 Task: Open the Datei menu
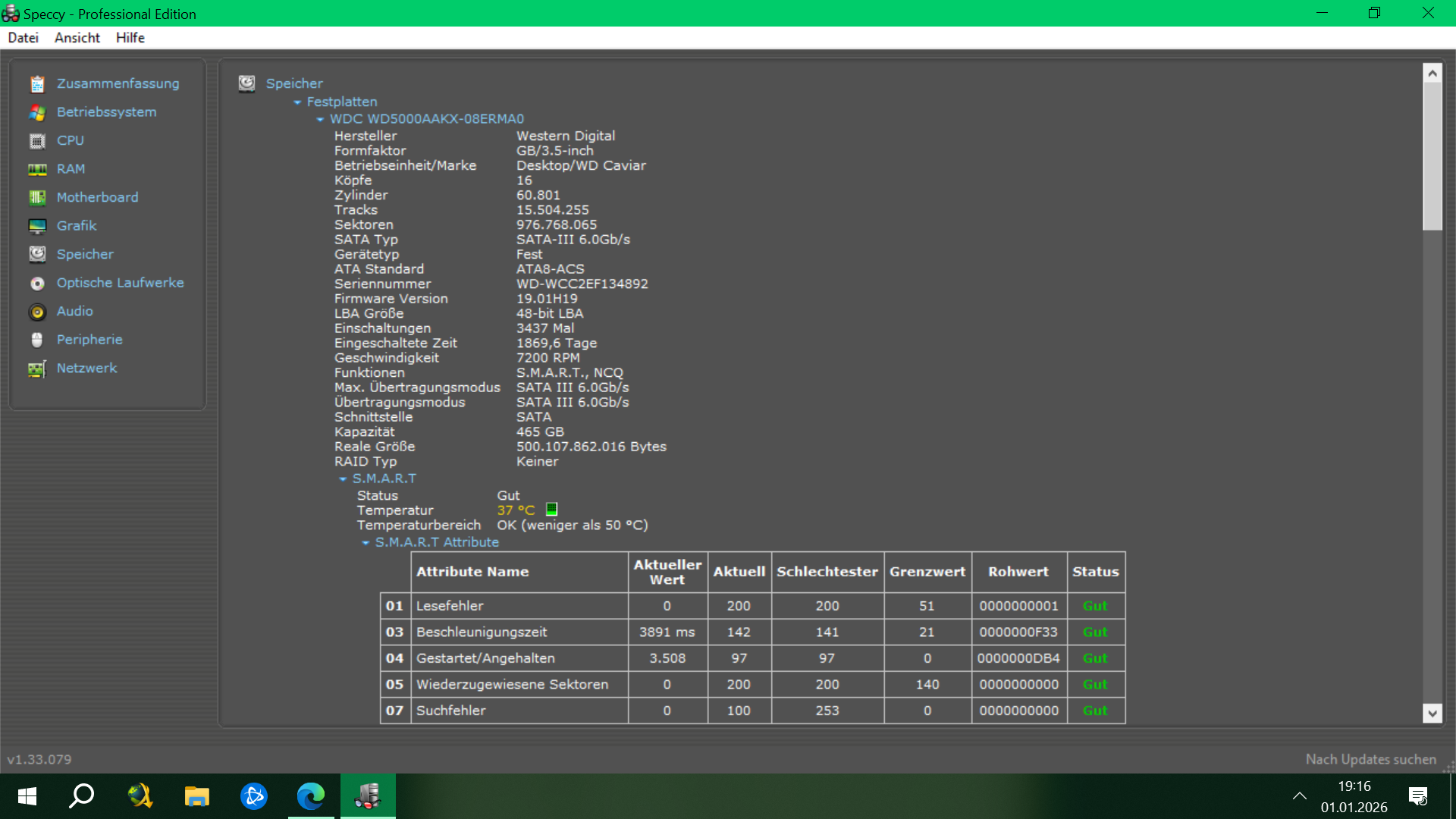(23, 38)
